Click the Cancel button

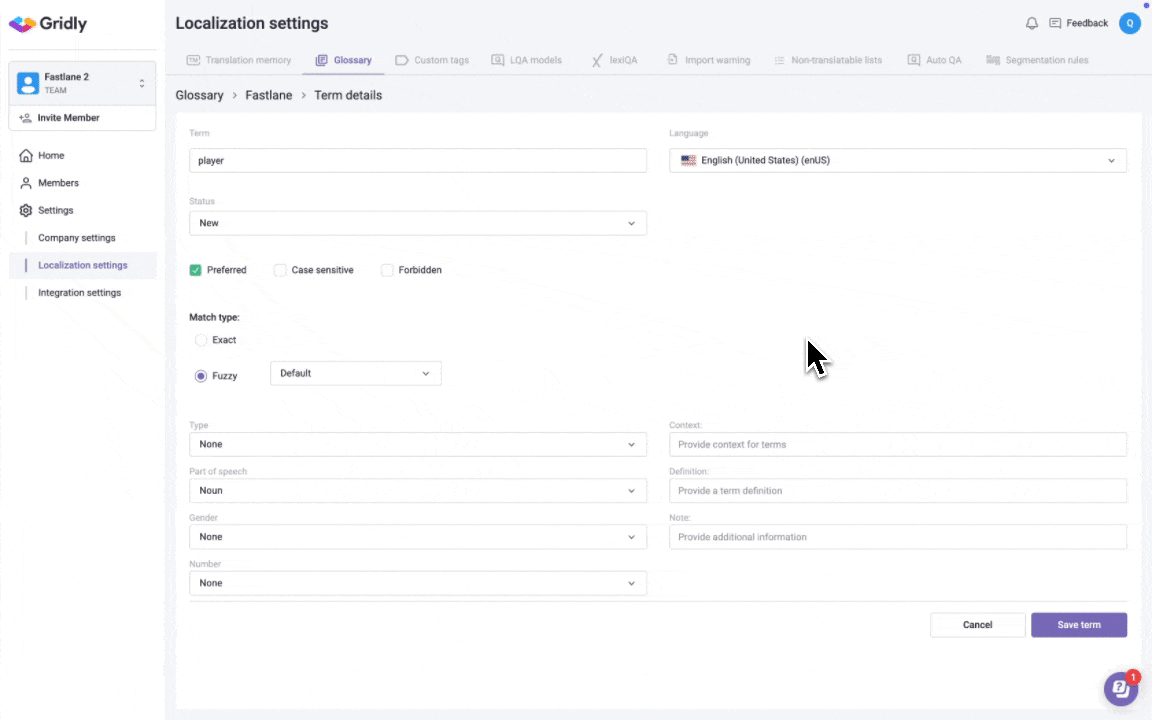[977, 625]
